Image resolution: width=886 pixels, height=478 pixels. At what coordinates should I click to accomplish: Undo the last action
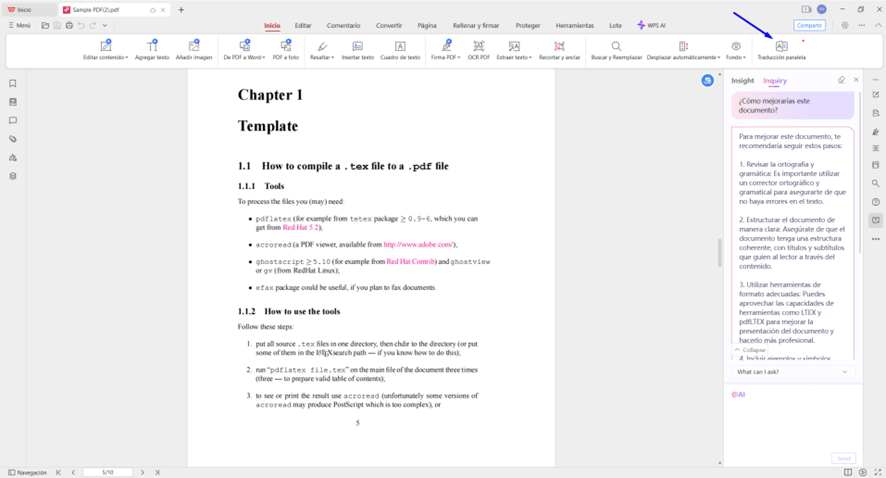(81, 25)
